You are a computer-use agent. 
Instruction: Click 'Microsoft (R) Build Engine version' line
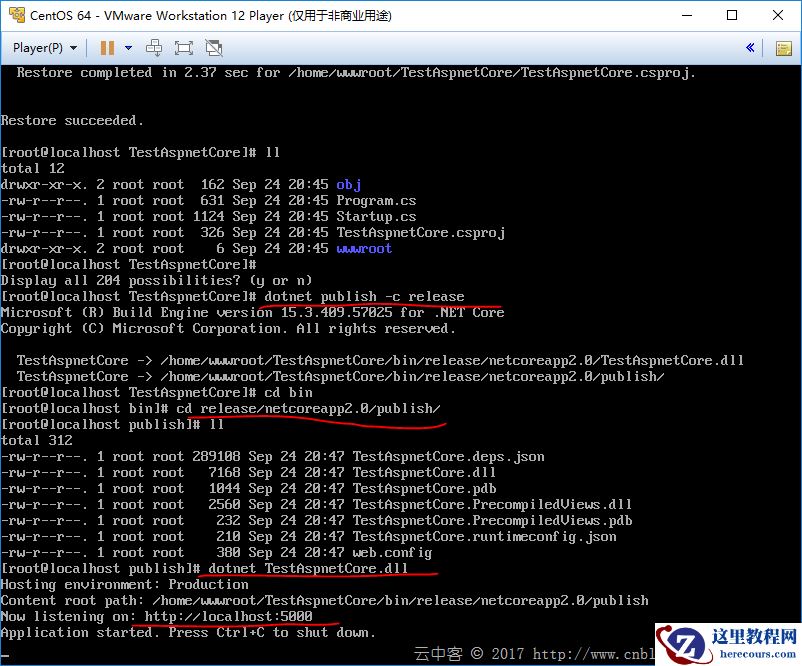253,312
